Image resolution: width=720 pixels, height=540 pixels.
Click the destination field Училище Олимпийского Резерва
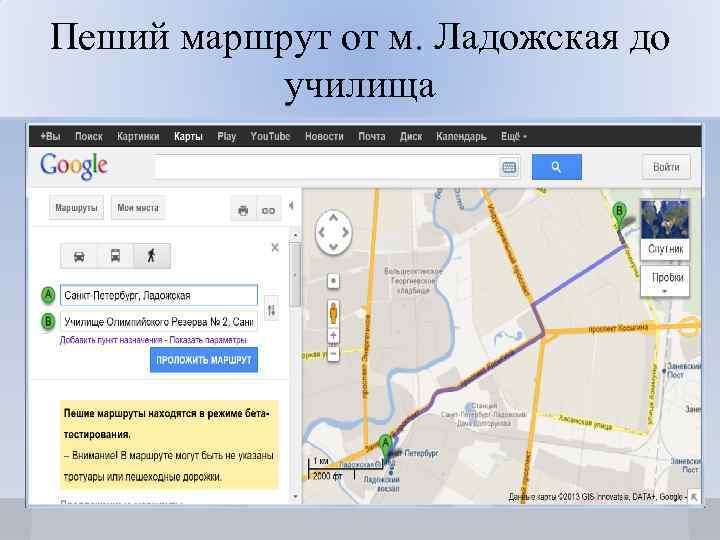(x=159, y=321)
